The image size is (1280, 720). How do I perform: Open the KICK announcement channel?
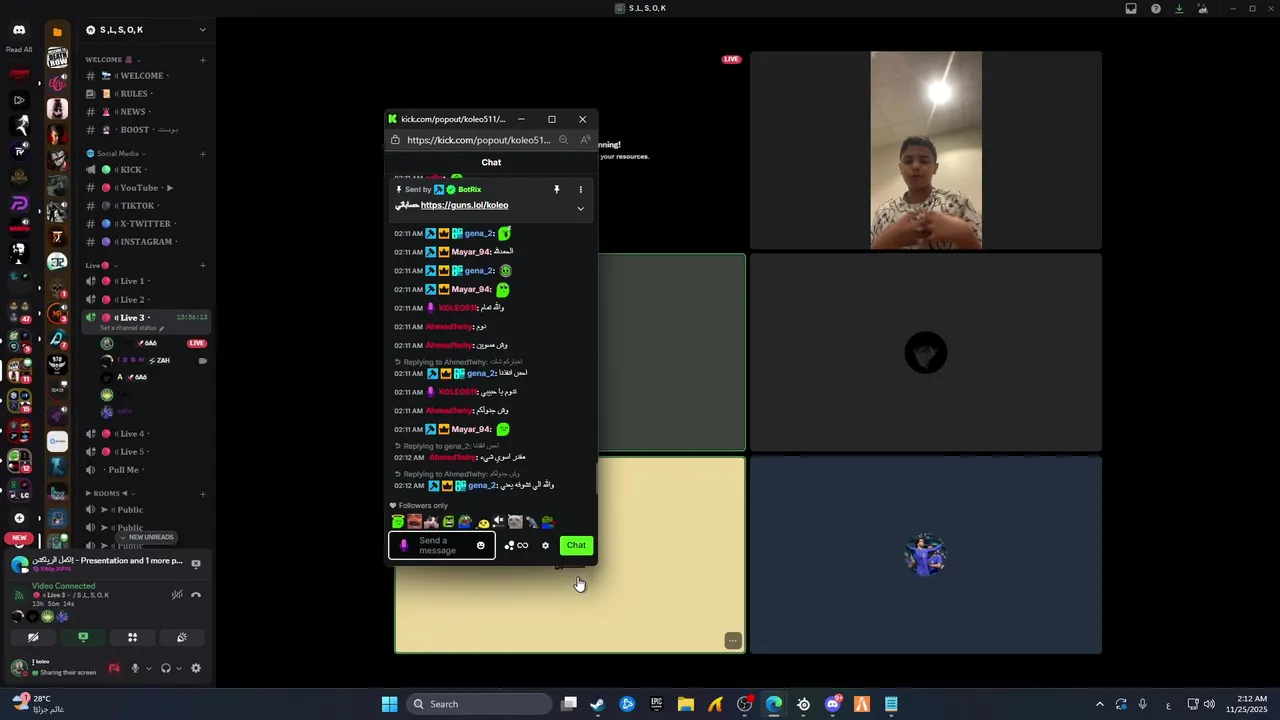(146, 170)
